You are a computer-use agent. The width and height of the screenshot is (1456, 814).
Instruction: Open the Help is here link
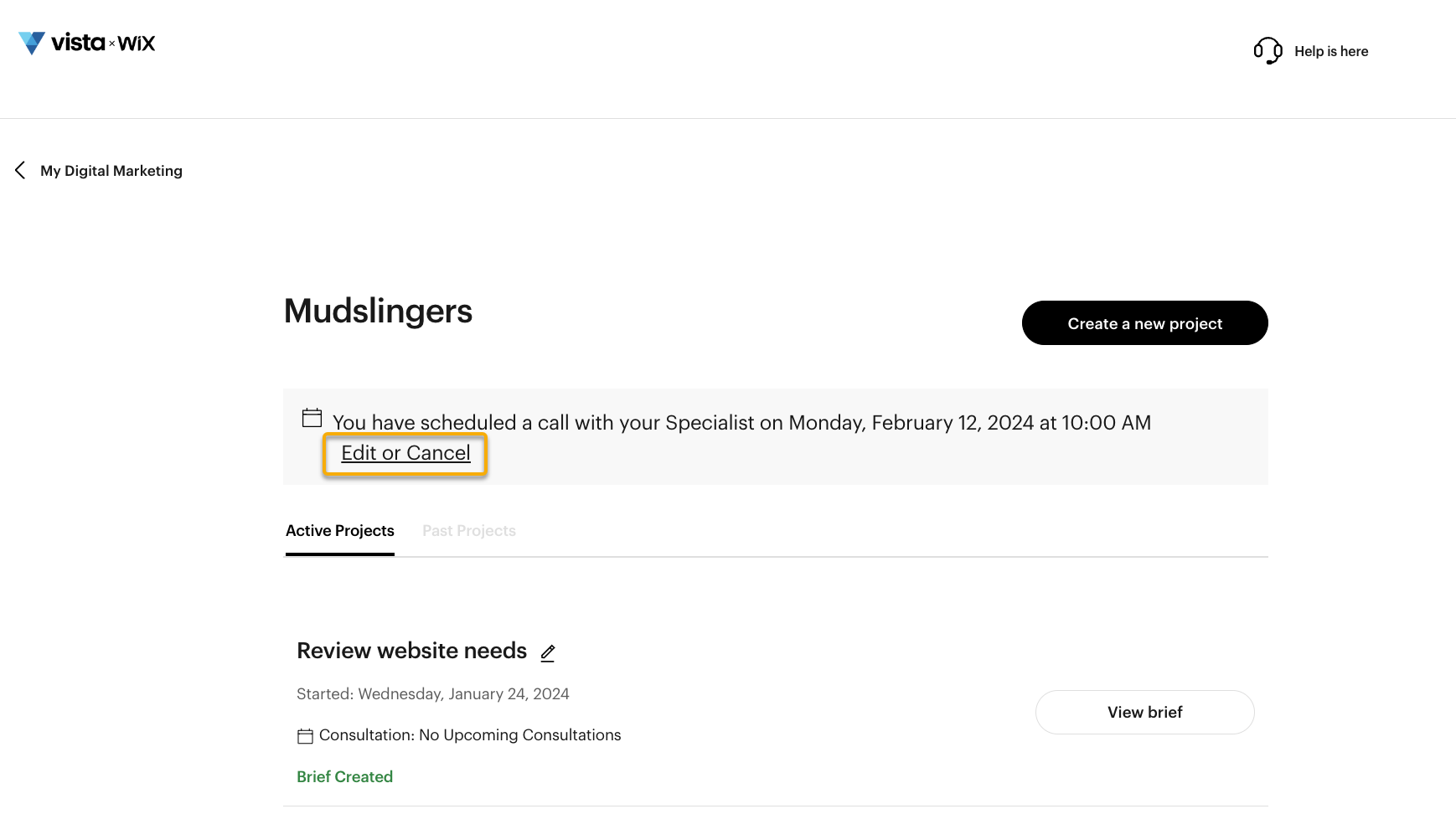(x=1331, y=51)
